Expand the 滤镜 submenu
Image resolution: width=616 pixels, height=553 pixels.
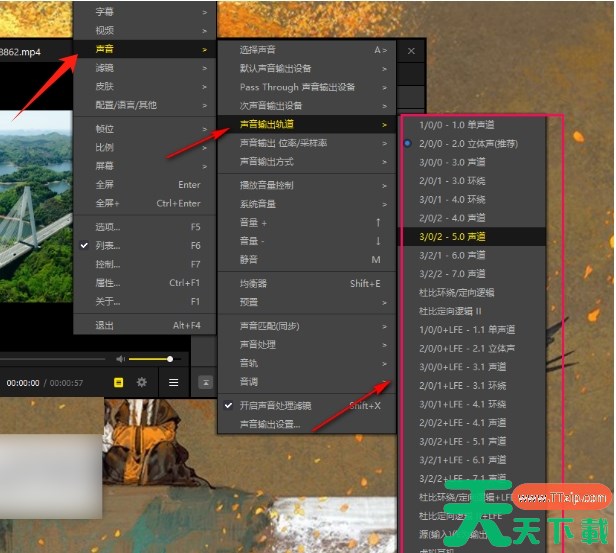[x=145, y=68]
